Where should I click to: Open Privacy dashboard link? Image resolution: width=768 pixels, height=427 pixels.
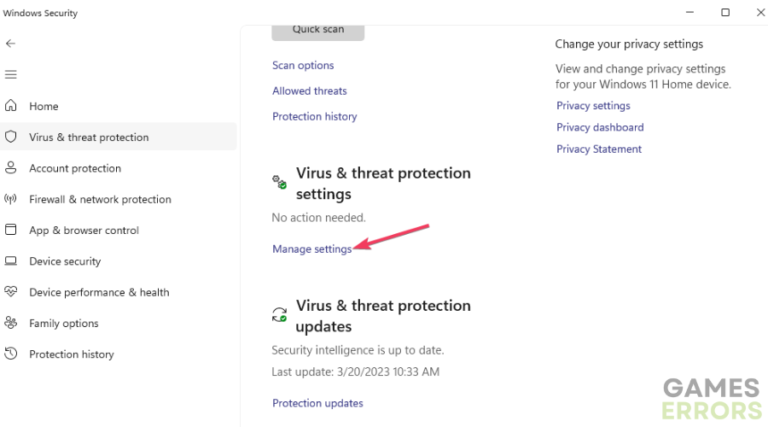[x=600, y=127]
